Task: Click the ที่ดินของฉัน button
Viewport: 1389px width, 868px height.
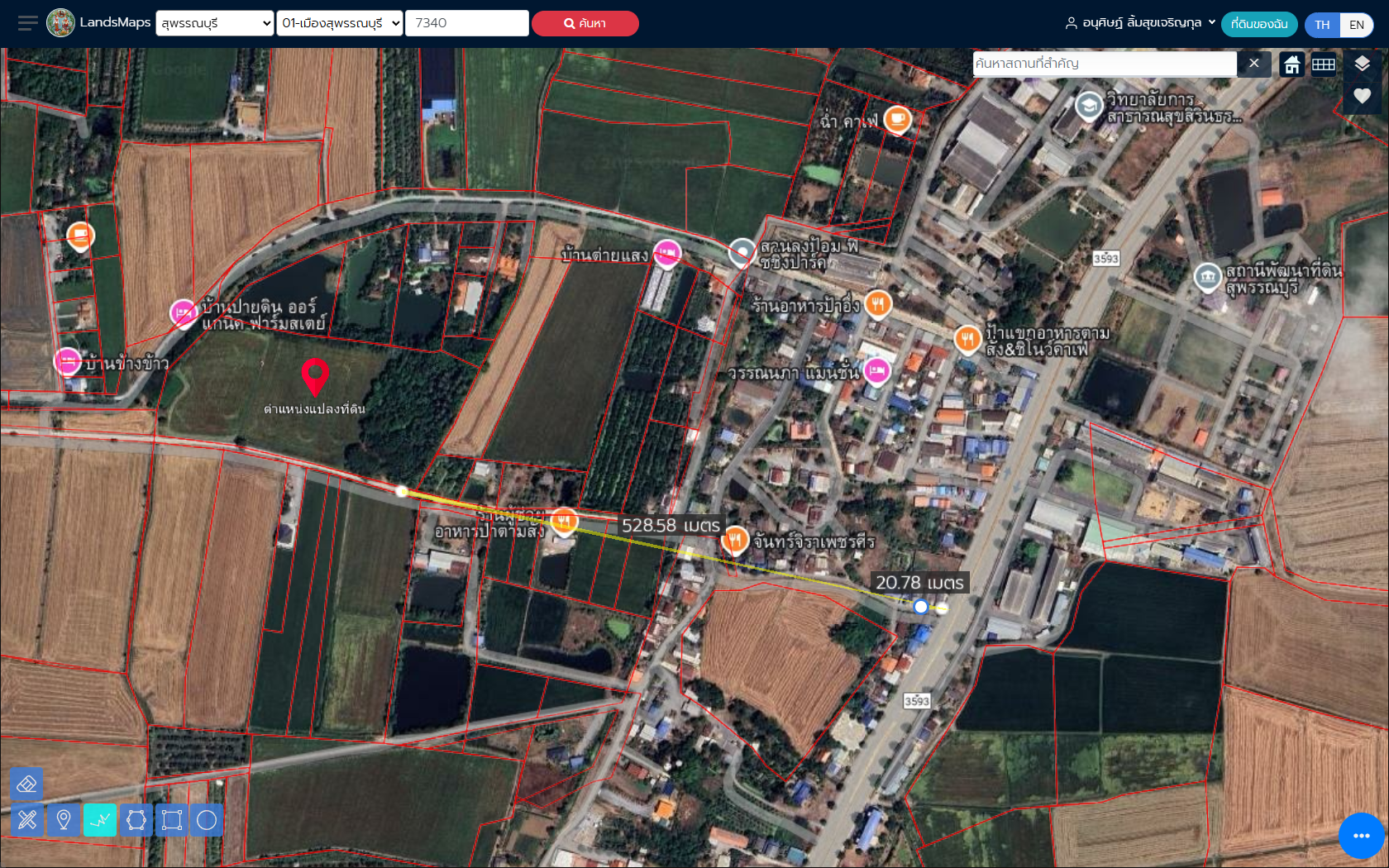Action: [1258, 24]
